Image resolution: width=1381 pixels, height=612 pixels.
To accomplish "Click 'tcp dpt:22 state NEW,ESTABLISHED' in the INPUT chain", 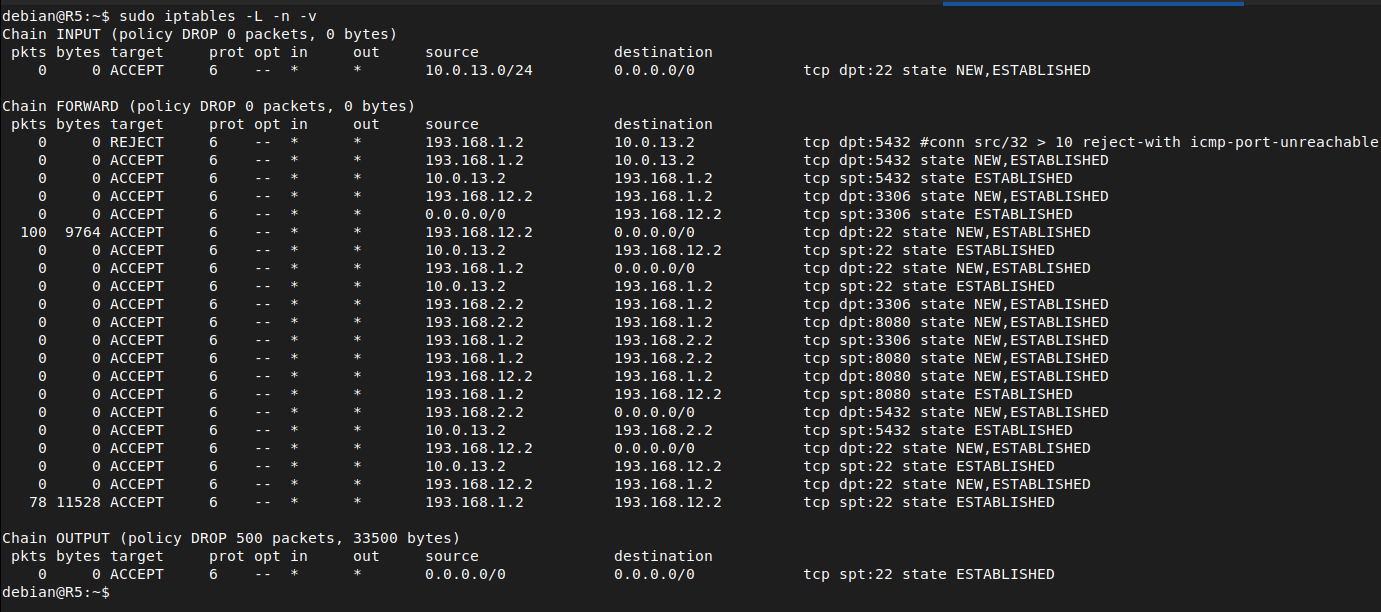I will click(x=947, y=70).
